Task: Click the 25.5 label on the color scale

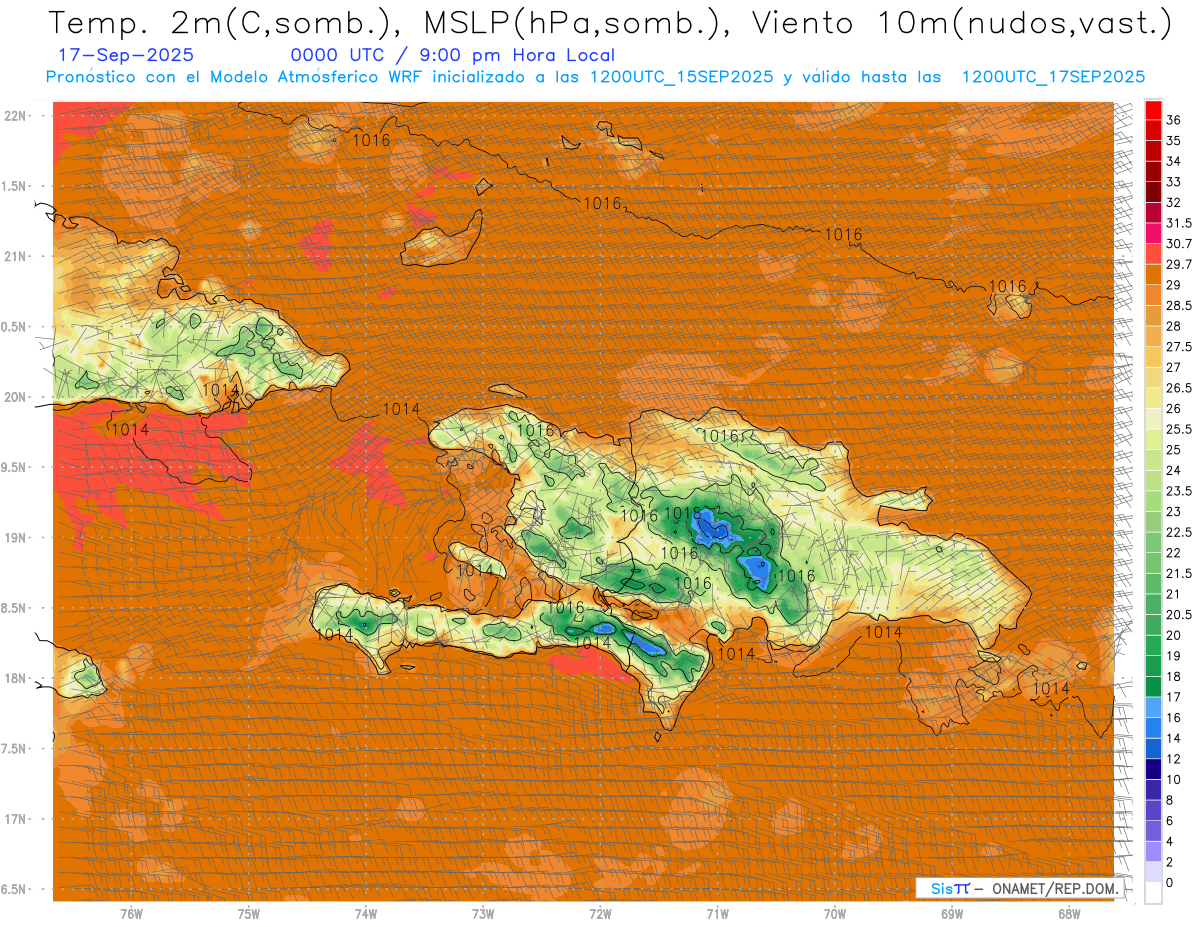Action: pyautogui.click(x=1178, y=429)
